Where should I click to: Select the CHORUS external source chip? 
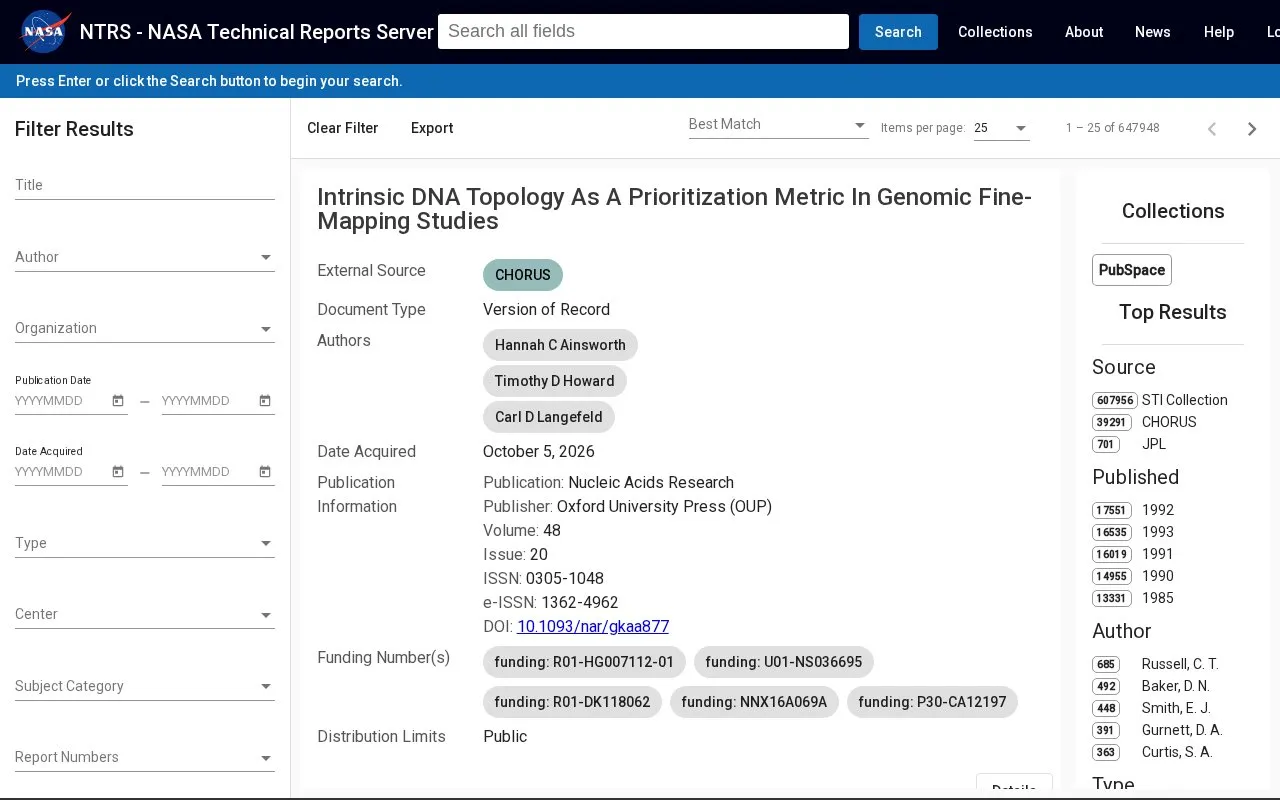pos(523,275)
